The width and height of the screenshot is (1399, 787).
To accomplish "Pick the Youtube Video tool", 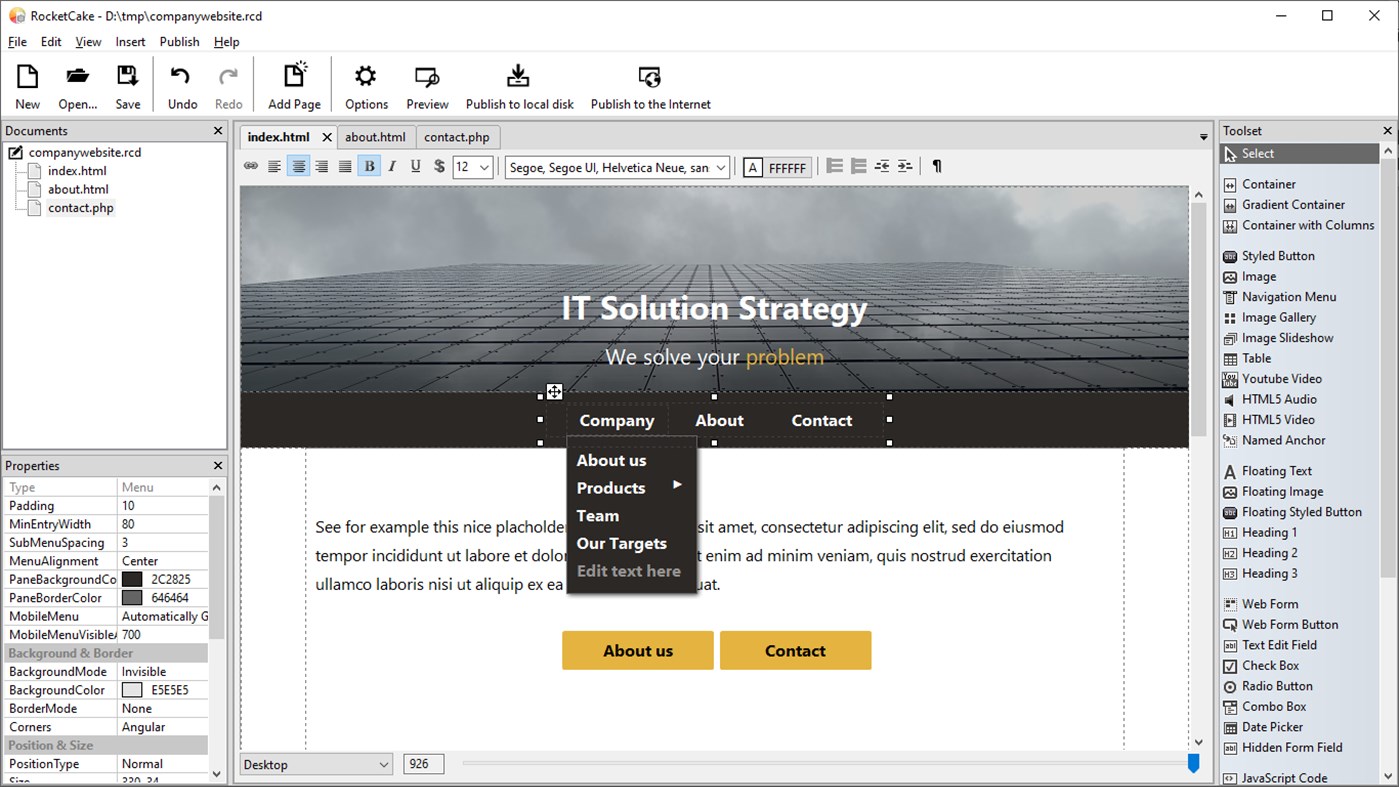I will (x=1282, y=378).
